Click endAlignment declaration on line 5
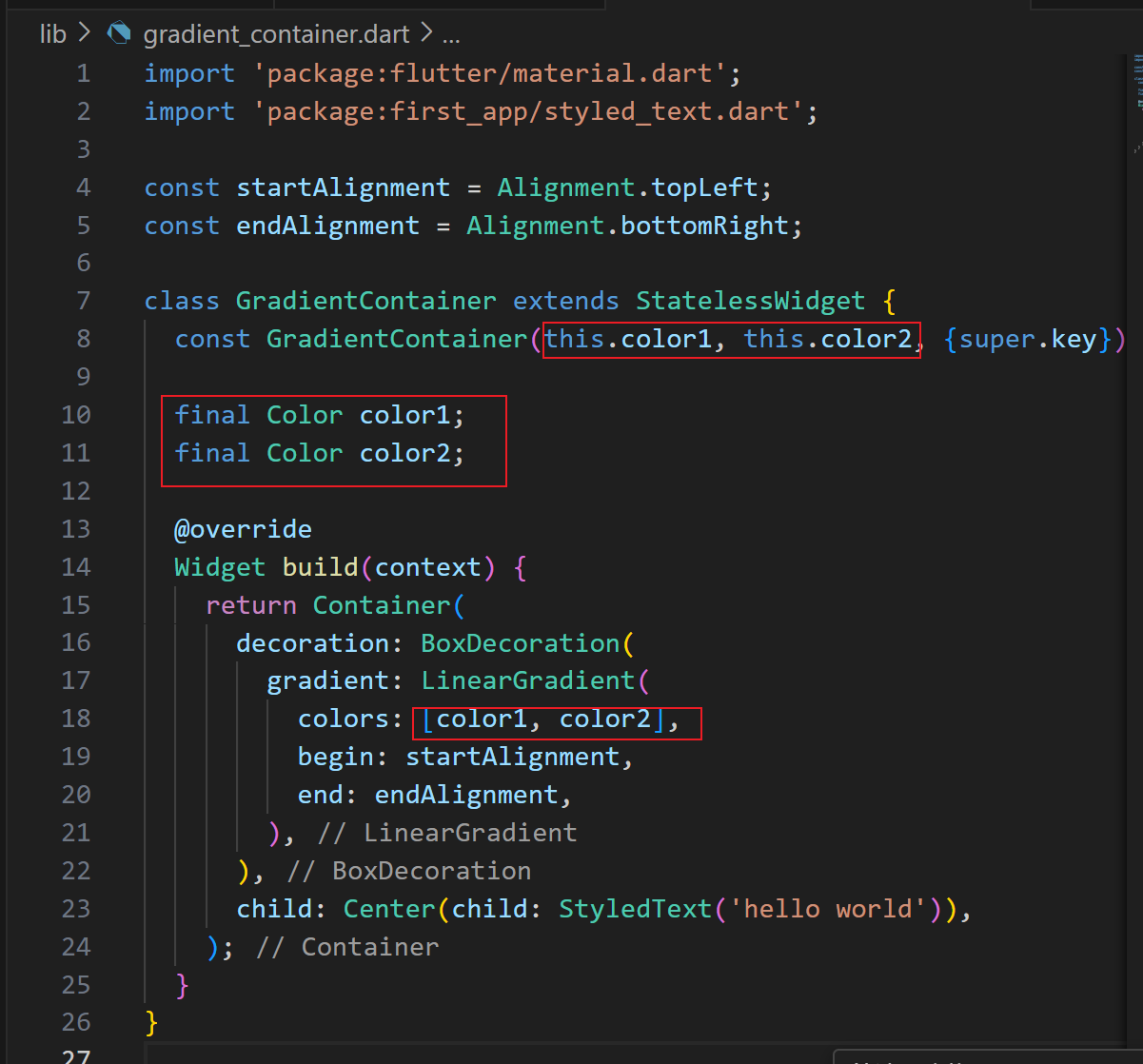Screen dimensions: 1143x1064 click(327, 226)
